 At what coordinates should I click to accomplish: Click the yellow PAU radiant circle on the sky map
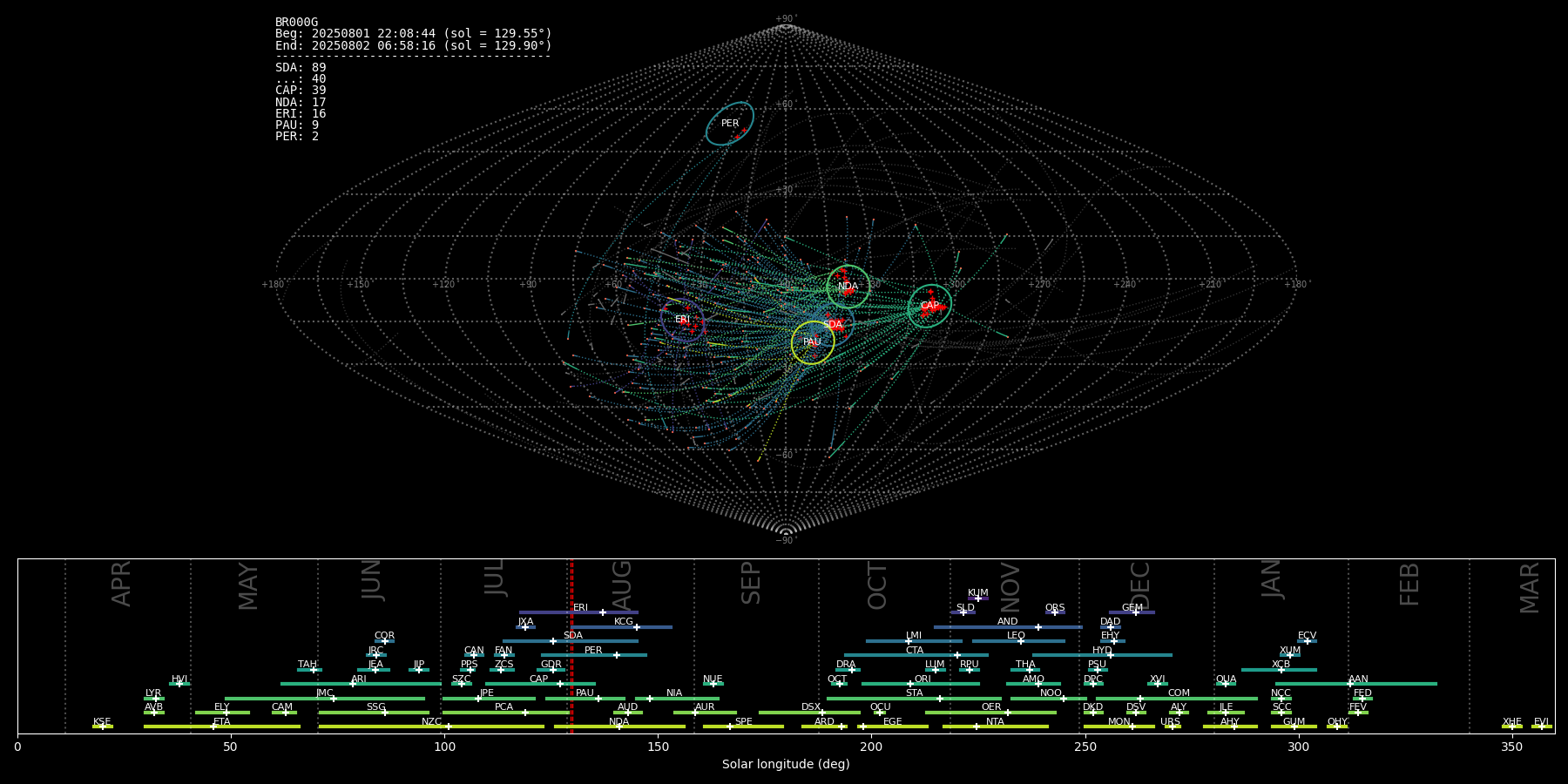tap(813, 342)
